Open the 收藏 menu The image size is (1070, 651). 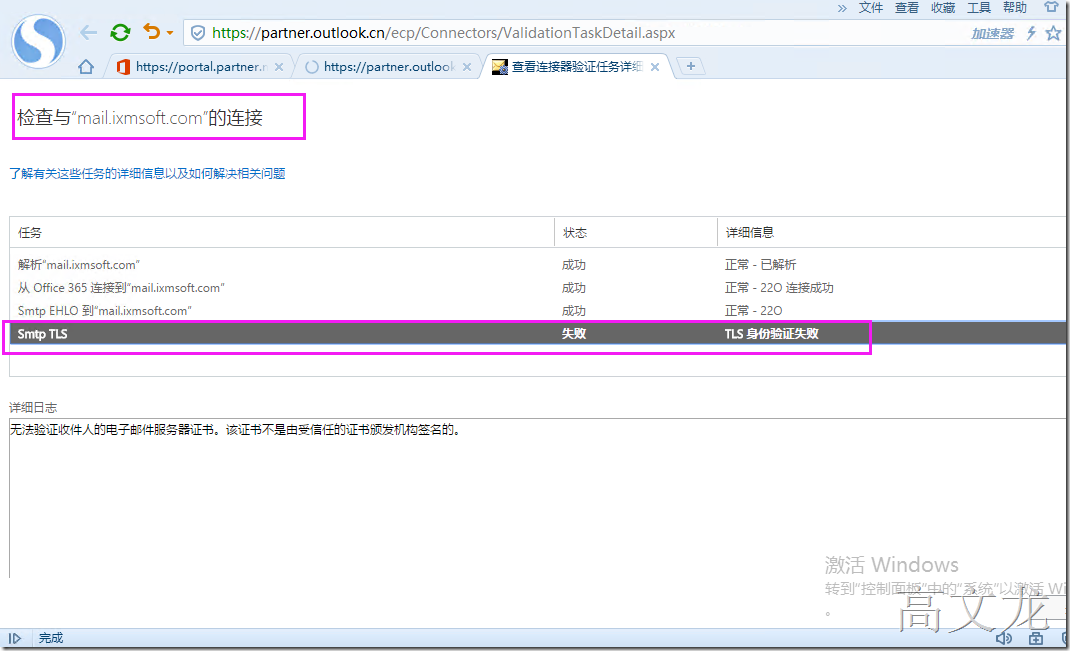point(943,8)
